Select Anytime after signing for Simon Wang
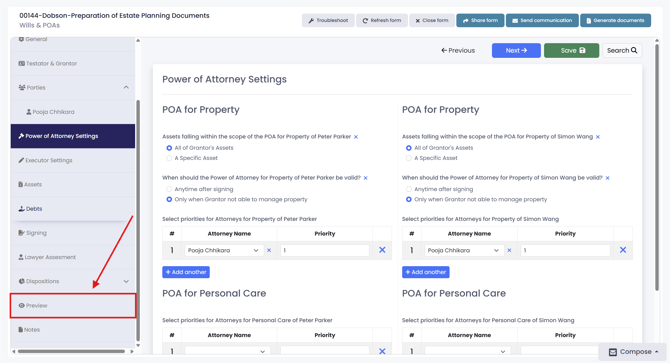This screenshot has height=363, width=670. click(409, 189)
